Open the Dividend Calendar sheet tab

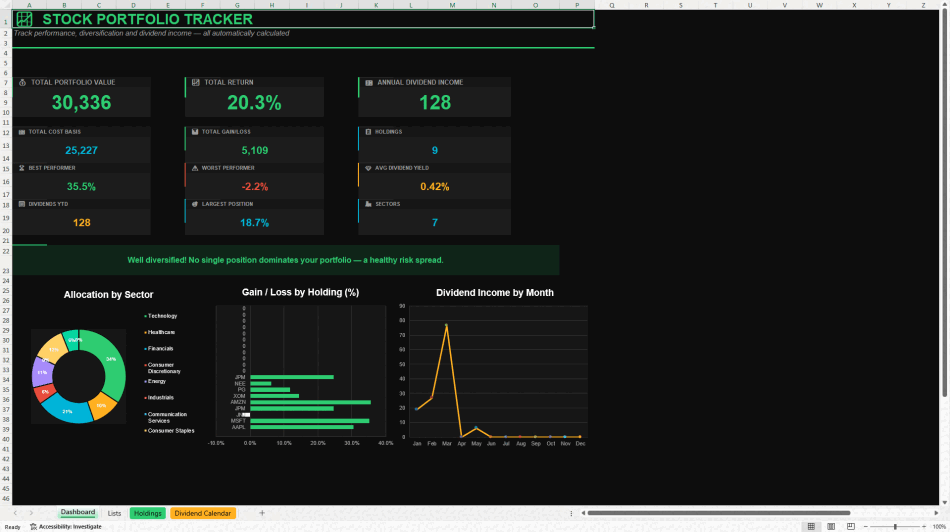click(x=202, y=513)
